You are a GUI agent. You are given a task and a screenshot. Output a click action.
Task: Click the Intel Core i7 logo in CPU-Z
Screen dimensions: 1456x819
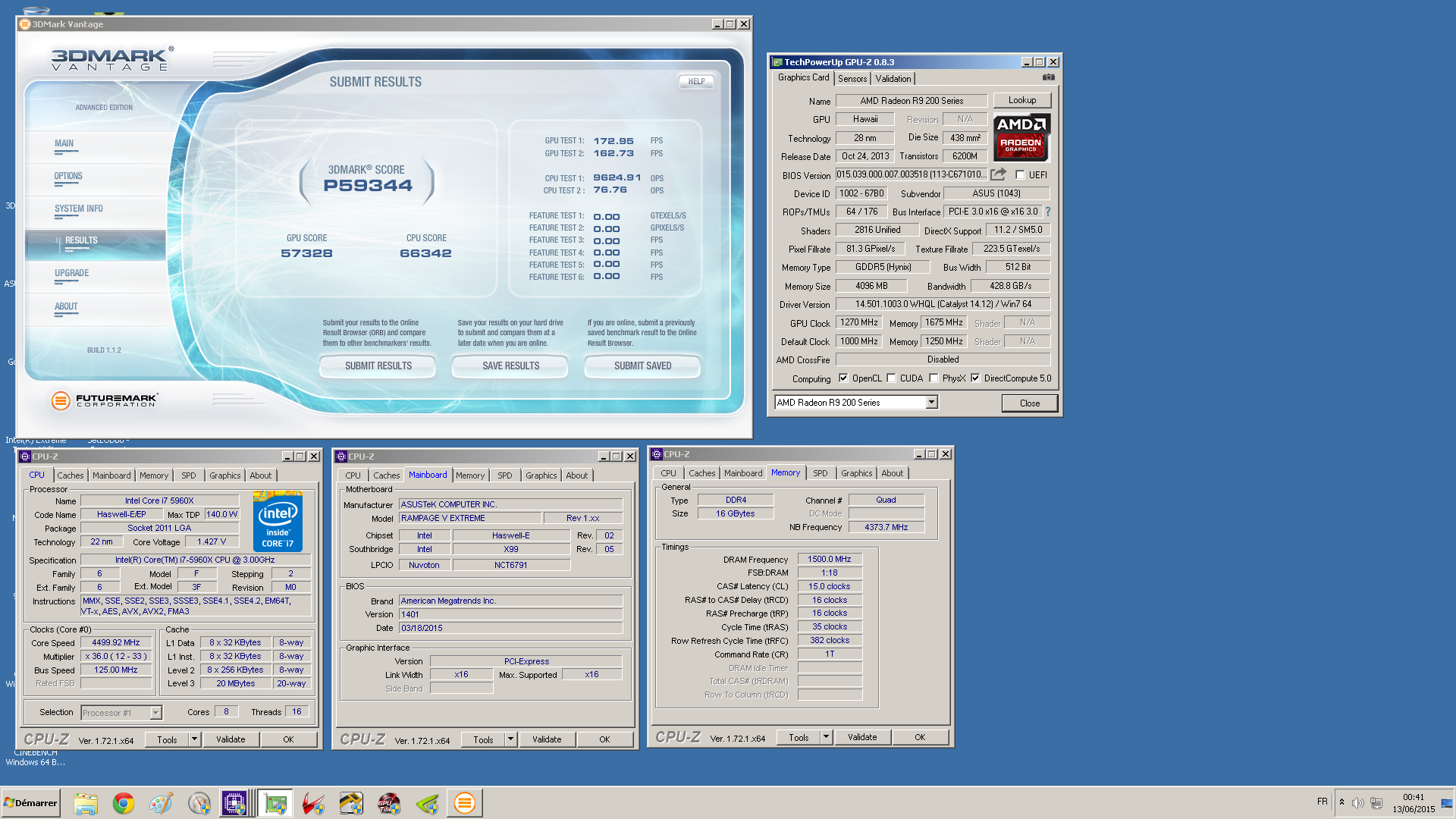pos(278,522)
